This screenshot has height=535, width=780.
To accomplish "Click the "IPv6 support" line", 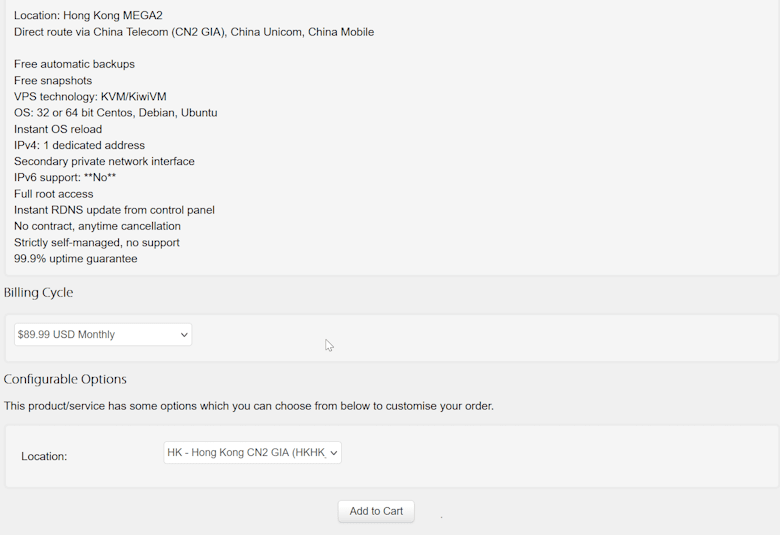I will click(x=65, y=178).
